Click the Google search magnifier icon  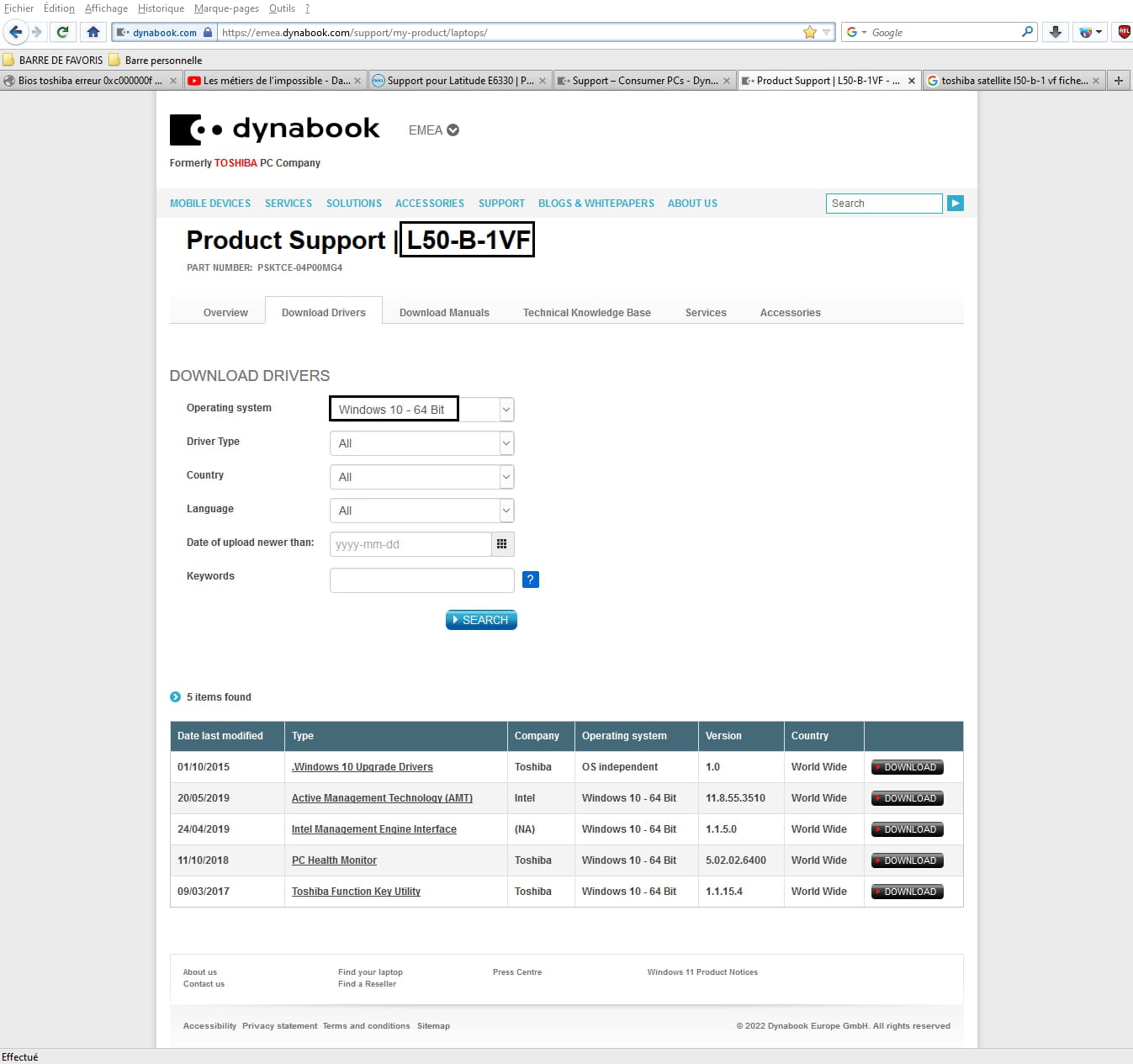pos(1027,32)
